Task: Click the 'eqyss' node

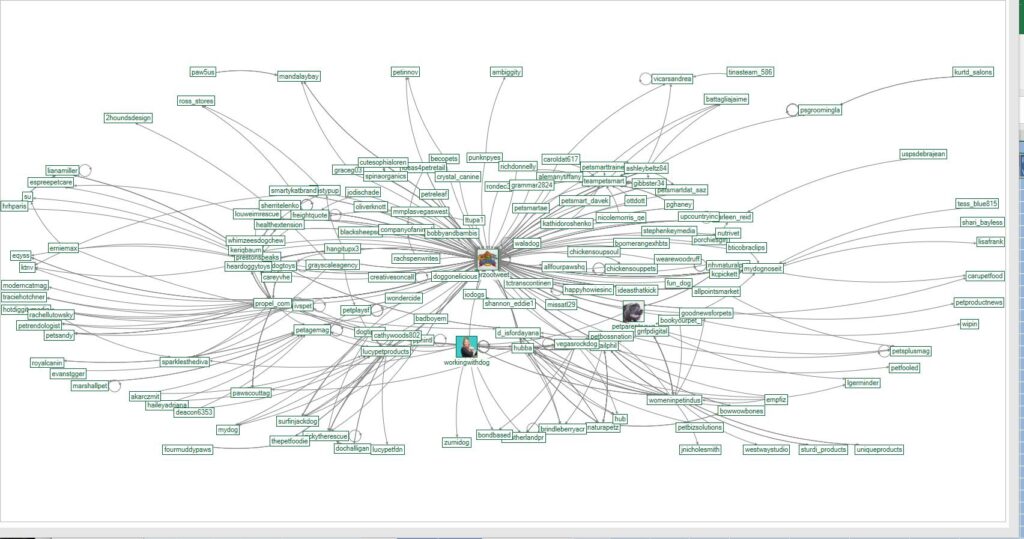Action: (21, 255)
